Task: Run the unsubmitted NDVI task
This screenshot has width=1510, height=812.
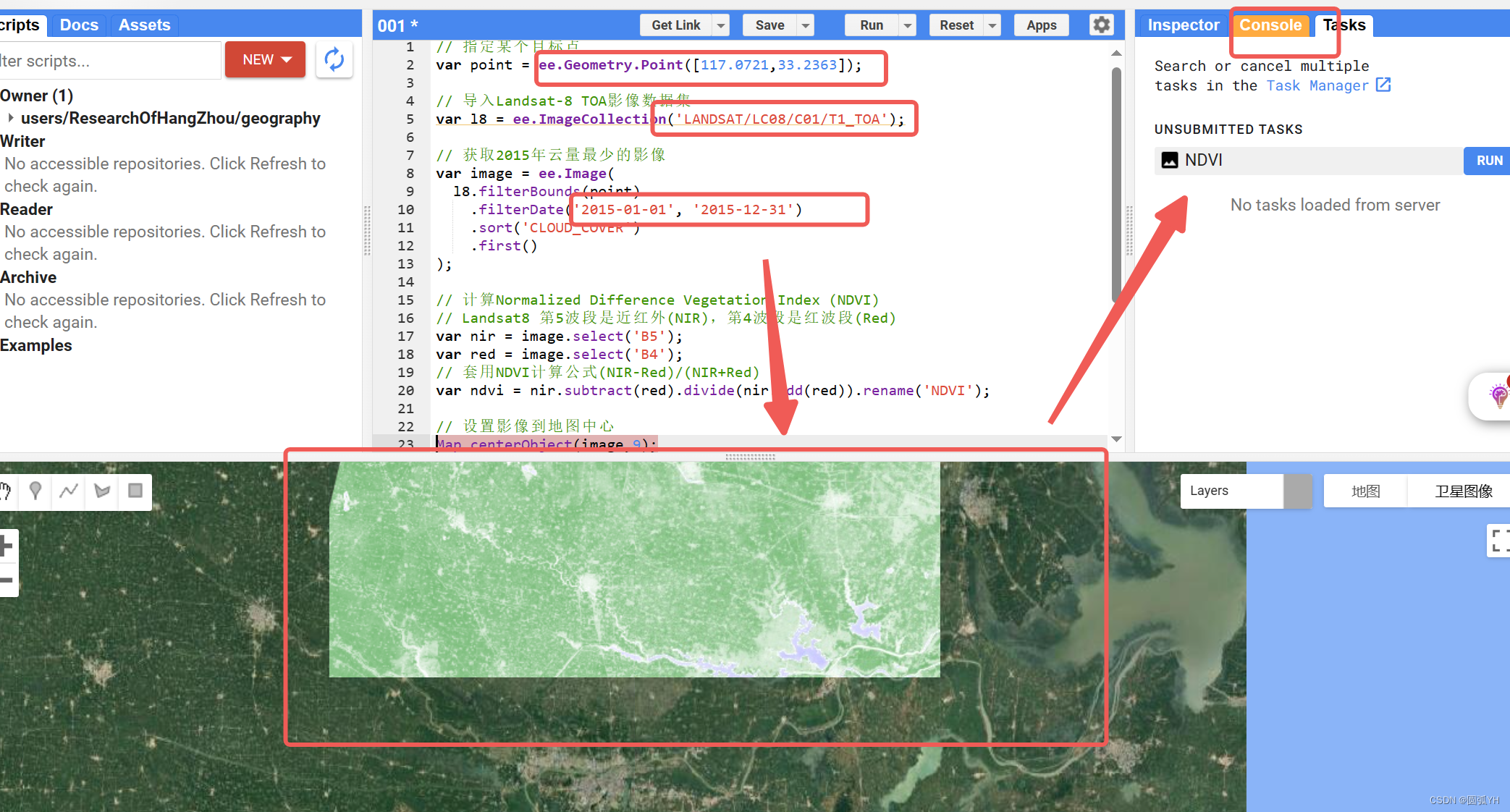Action: pos(1488,161)
